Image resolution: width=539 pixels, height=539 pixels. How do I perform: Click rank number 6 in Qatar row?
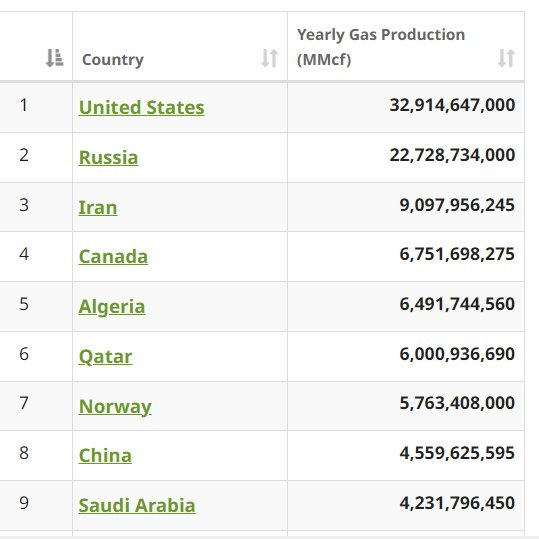pos(24,354)
